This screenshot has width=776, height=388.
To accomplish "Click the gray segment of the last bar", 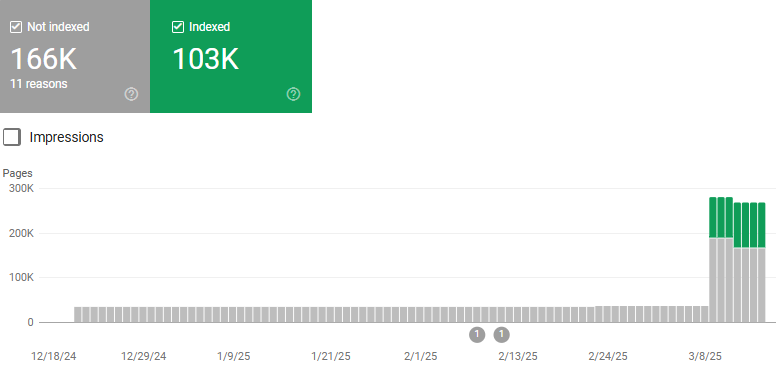I will 762,285.
